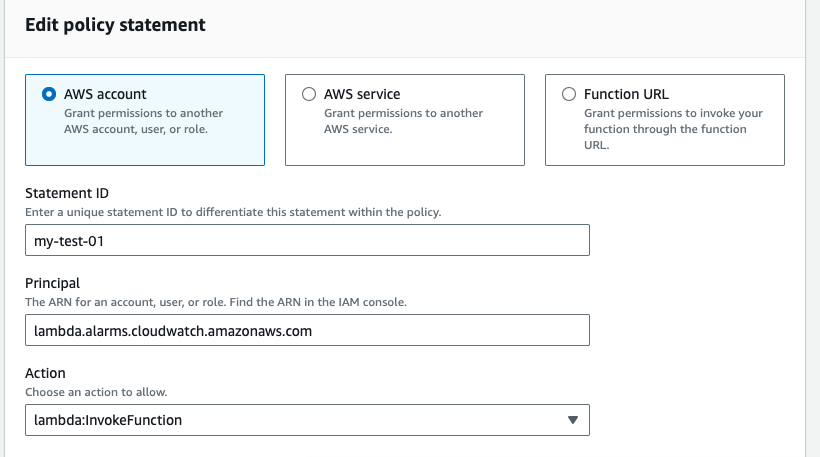Click the 'invoke your function through the function URL' description
The height and width of the screenshot is (457, 820).
point(673,129)
